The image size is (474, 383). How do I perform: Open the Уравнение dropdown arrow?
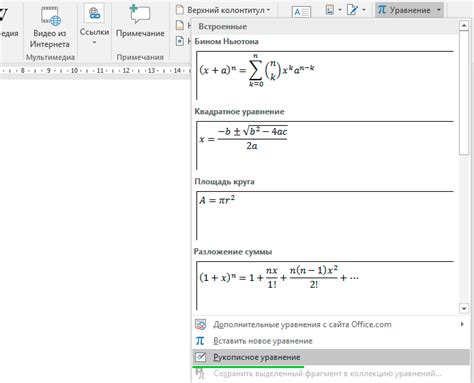439,10
